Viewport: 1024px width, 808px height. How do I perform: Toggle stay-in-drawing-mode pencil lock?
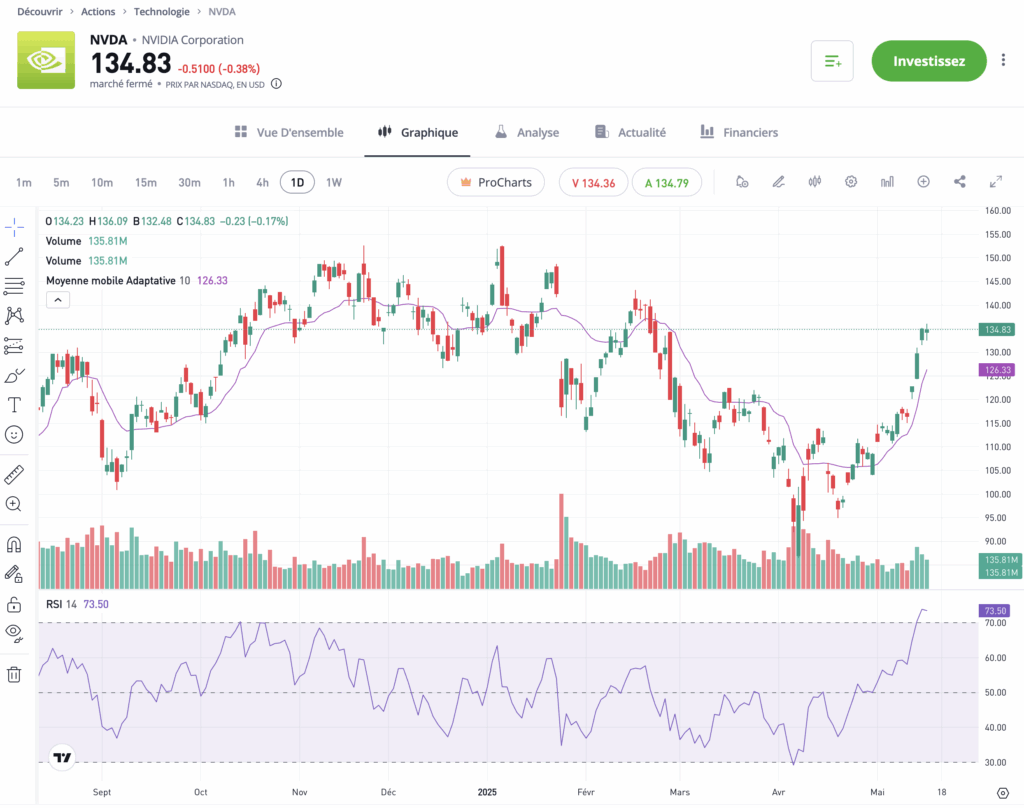(14, 574)
